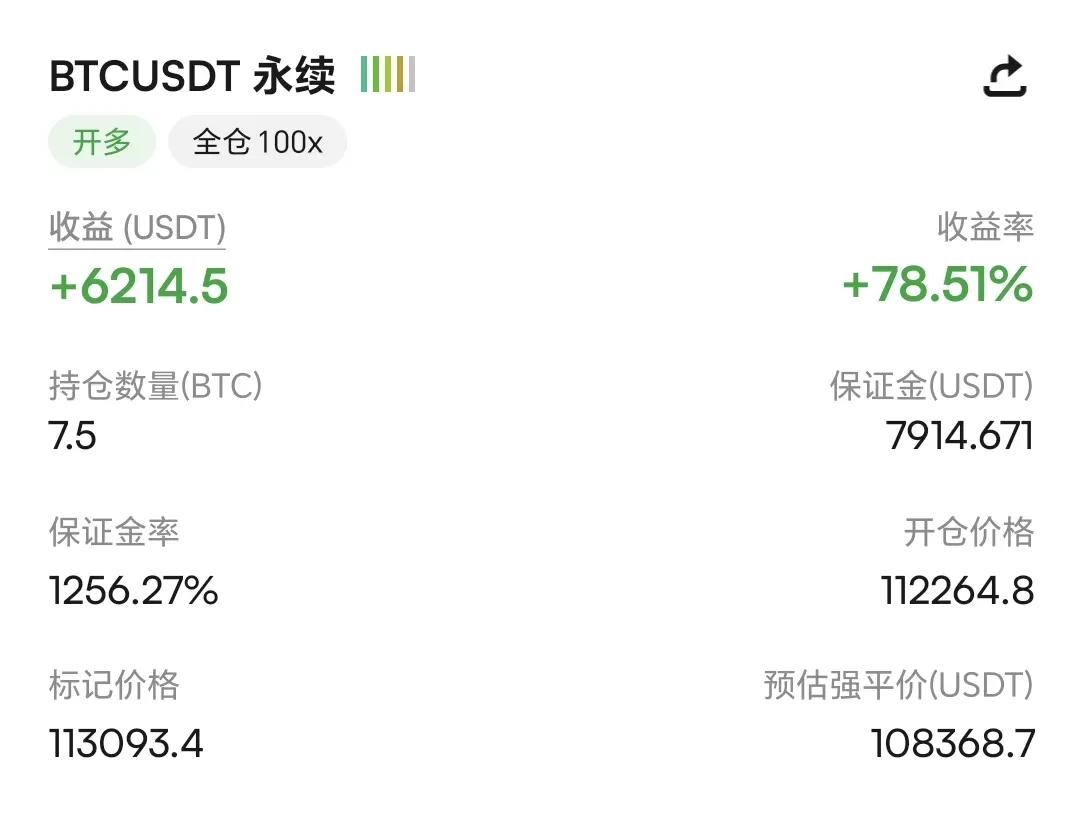The width and height of the screenshot is (1080, 819).
Task: Tap the 标记价格 label
Action: coord(114,685)
